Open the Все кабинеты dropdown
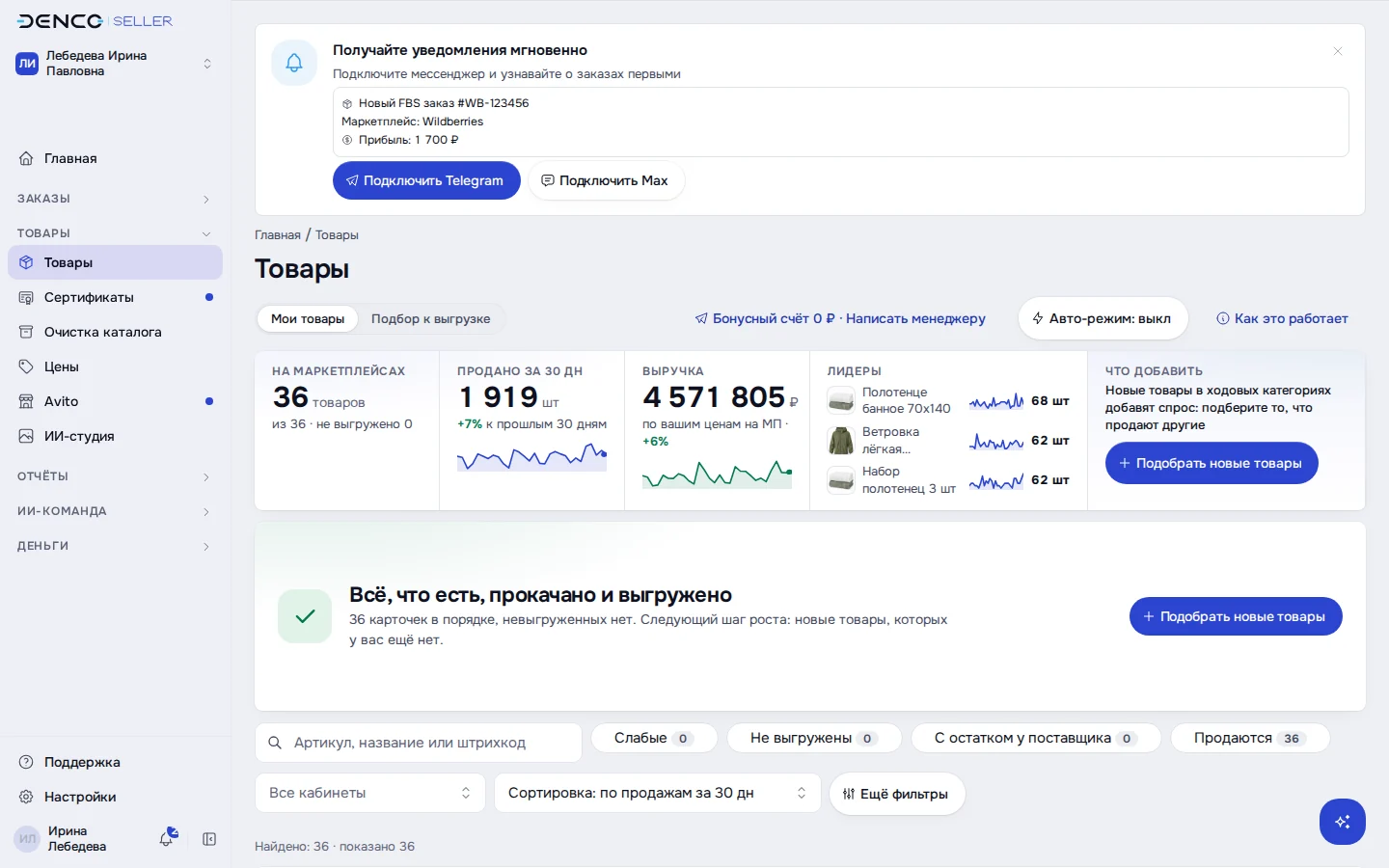Image resolution: width=1389 pixels, height=868 pixels. tap(370, 793)
